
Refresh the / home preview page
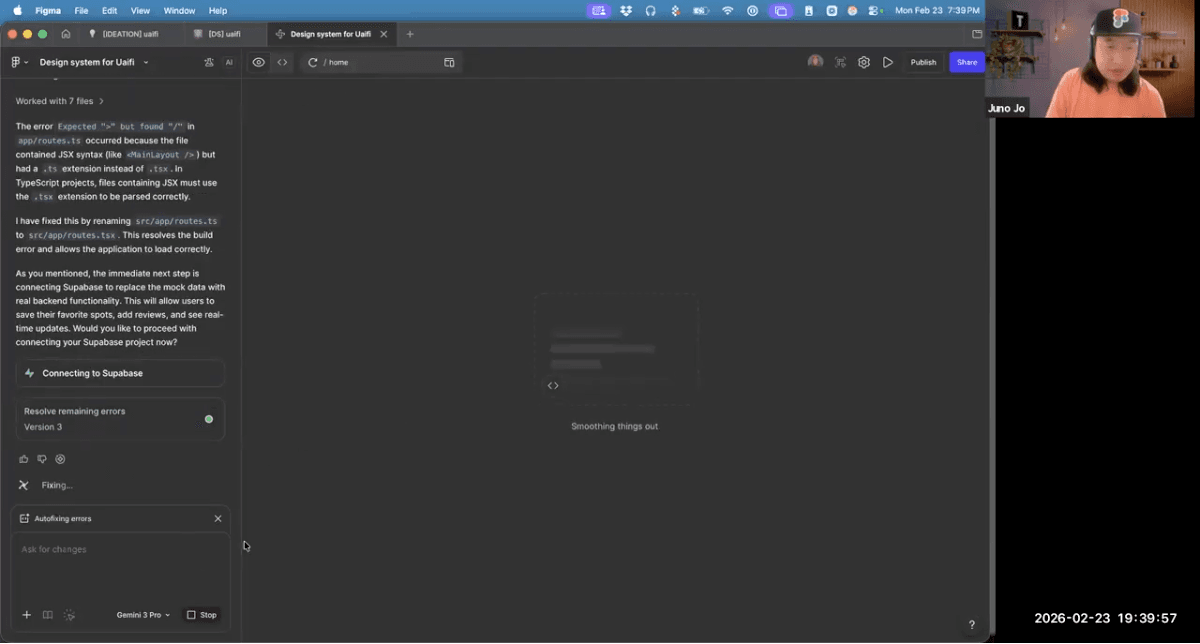[x=312, y=62]
